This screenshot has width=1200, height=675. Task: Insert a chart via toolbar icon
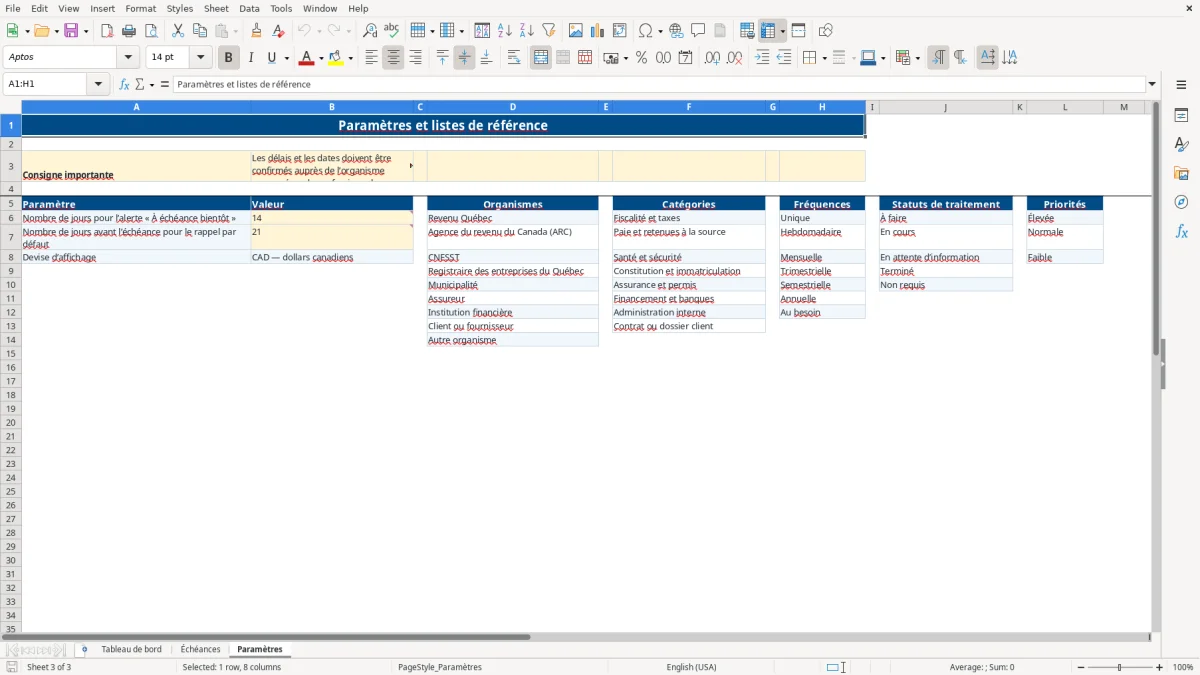click(598, 31)
